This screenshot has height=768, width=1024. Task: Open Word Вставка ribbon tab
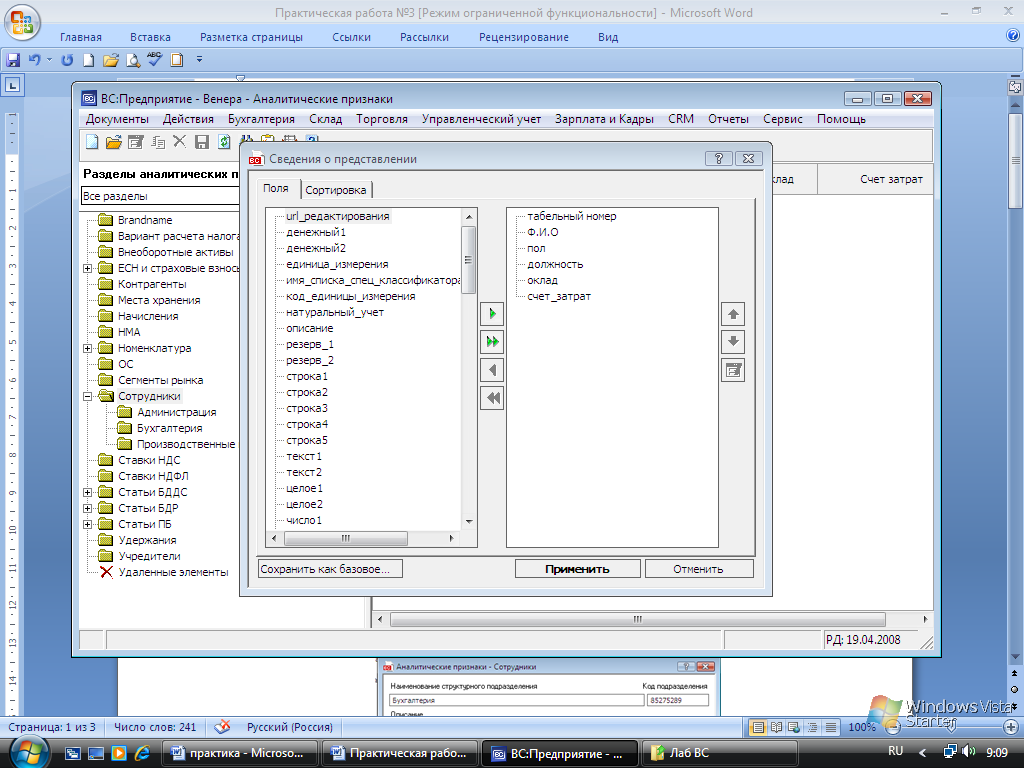(150, 37)
